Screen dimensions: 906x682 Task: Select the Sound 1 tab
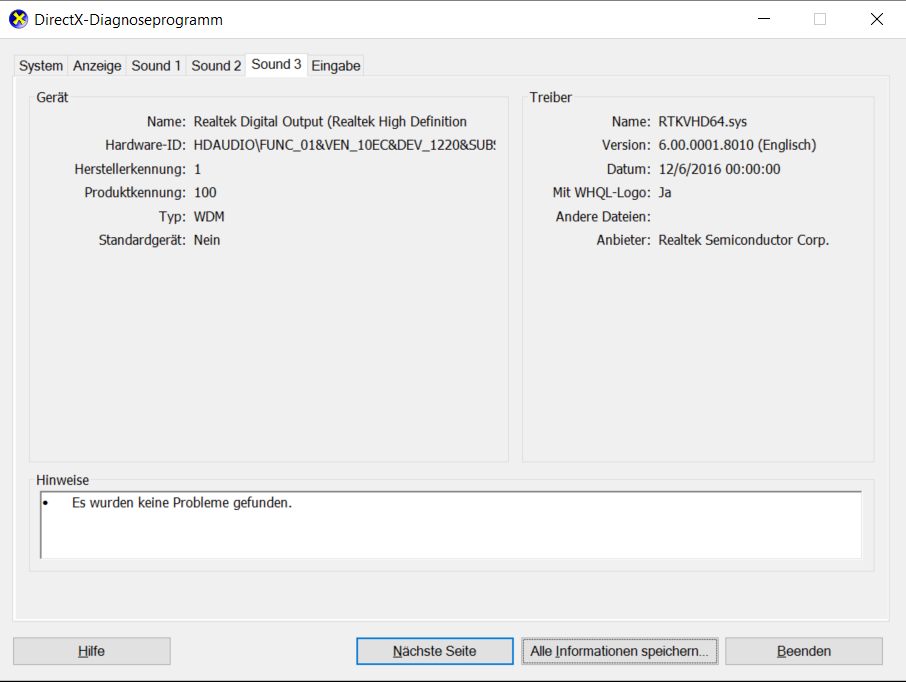pyautogui.click(x=157, y=66)
